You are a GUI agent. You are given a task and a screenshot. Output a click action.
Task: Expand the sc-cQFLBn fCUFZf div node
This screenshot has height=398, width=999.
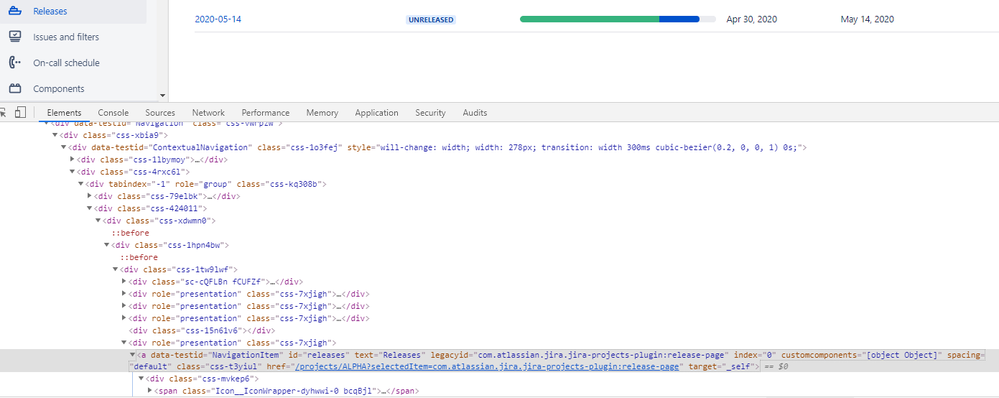click(x=124, y=281)
